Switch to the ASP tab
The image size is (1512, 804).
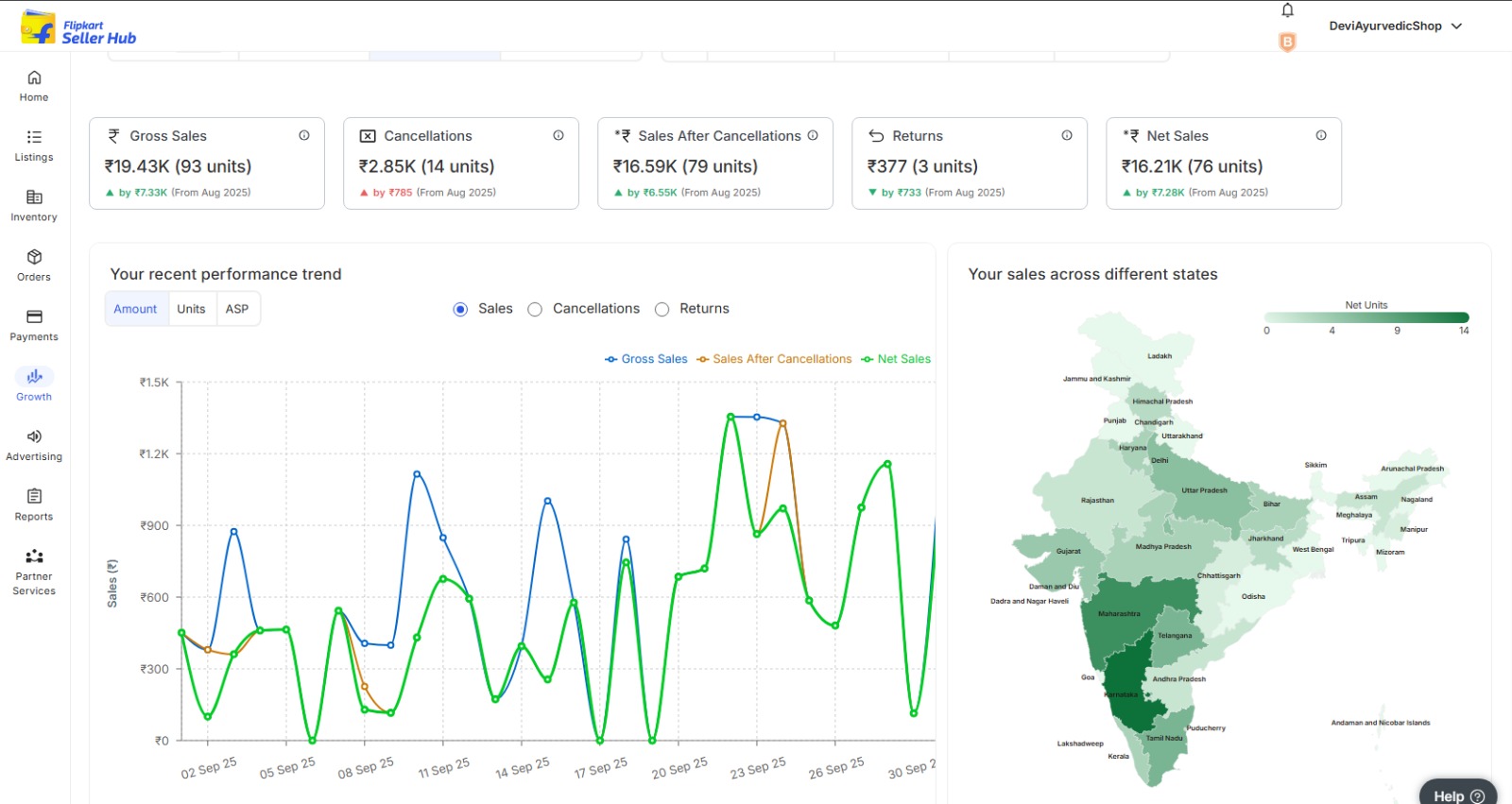(x=237, y=309)
